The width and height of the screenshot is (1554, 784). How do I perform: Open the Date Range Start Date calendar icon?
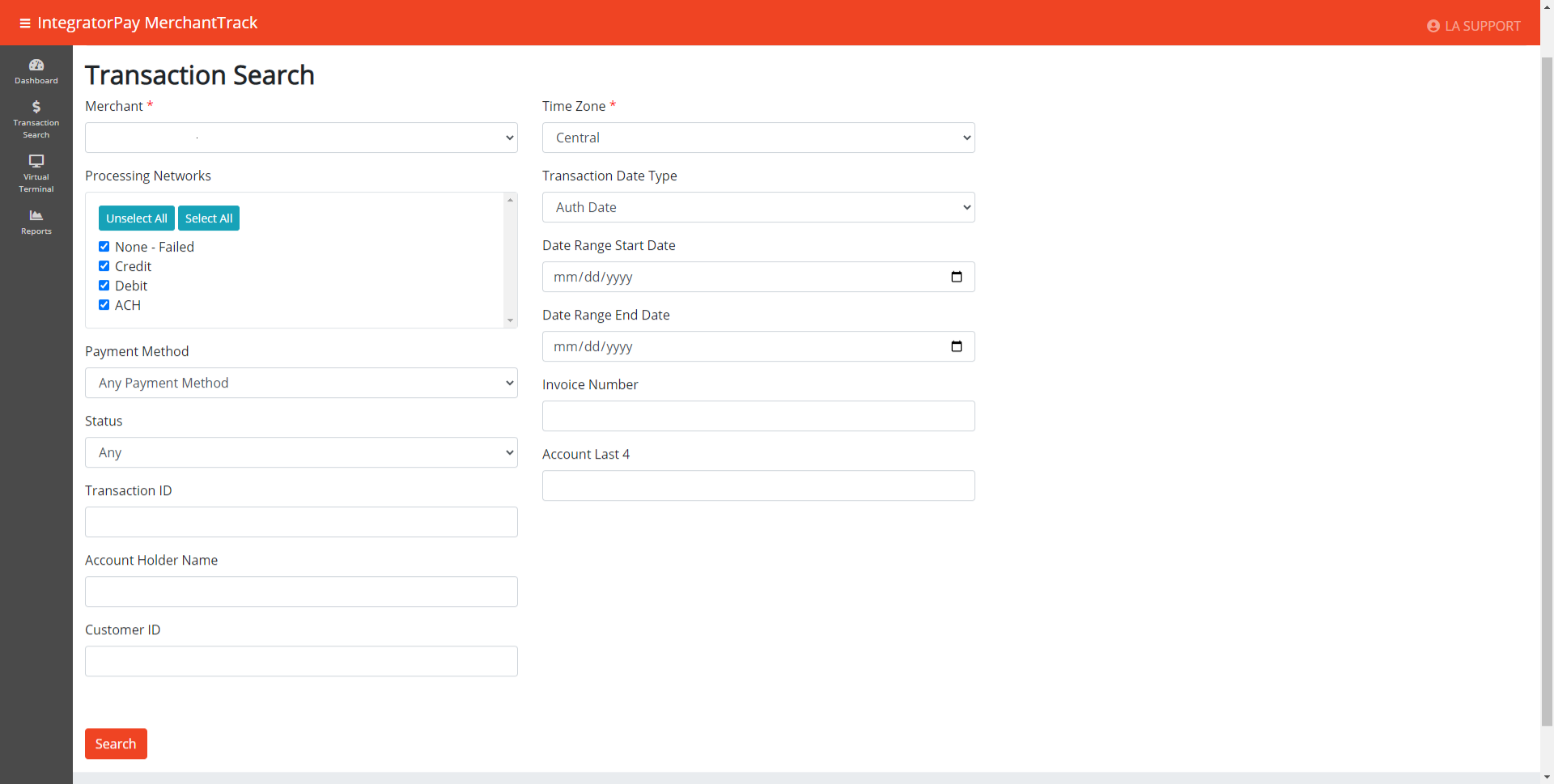pos(956,277)
